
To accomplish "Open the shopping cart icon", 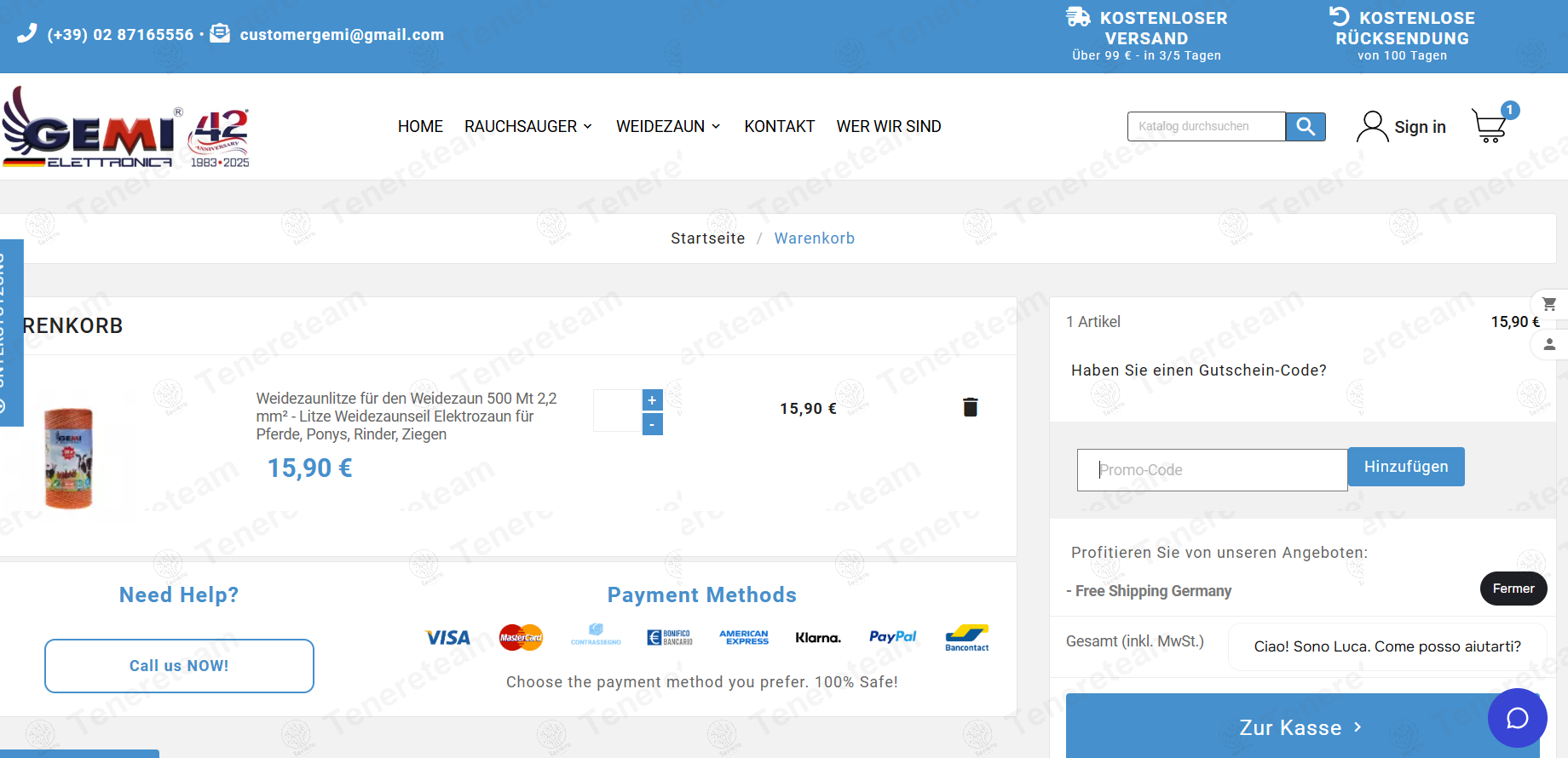I will coord(1490,125).
